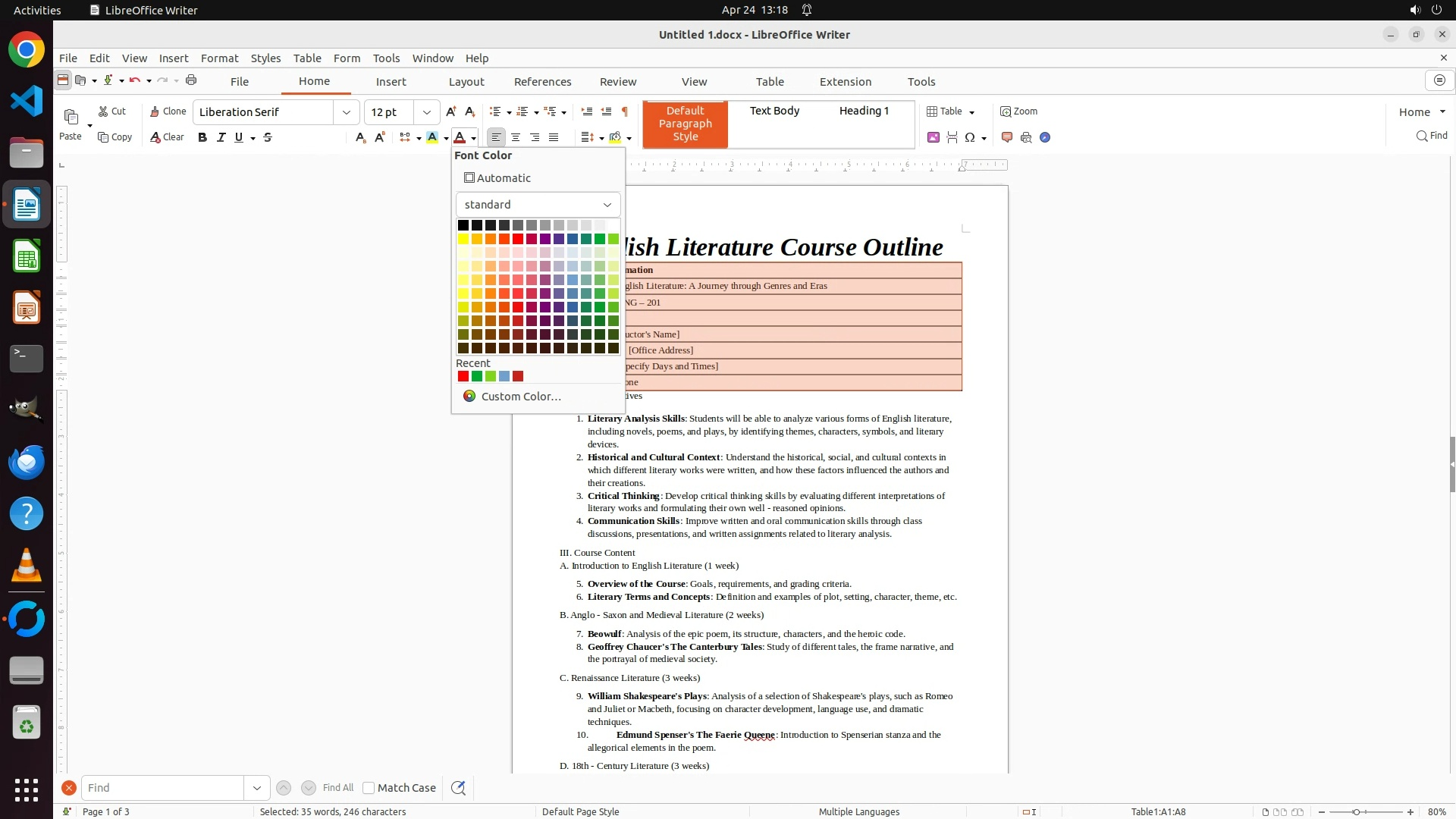Open the Format menu

(x=219, y=58)
